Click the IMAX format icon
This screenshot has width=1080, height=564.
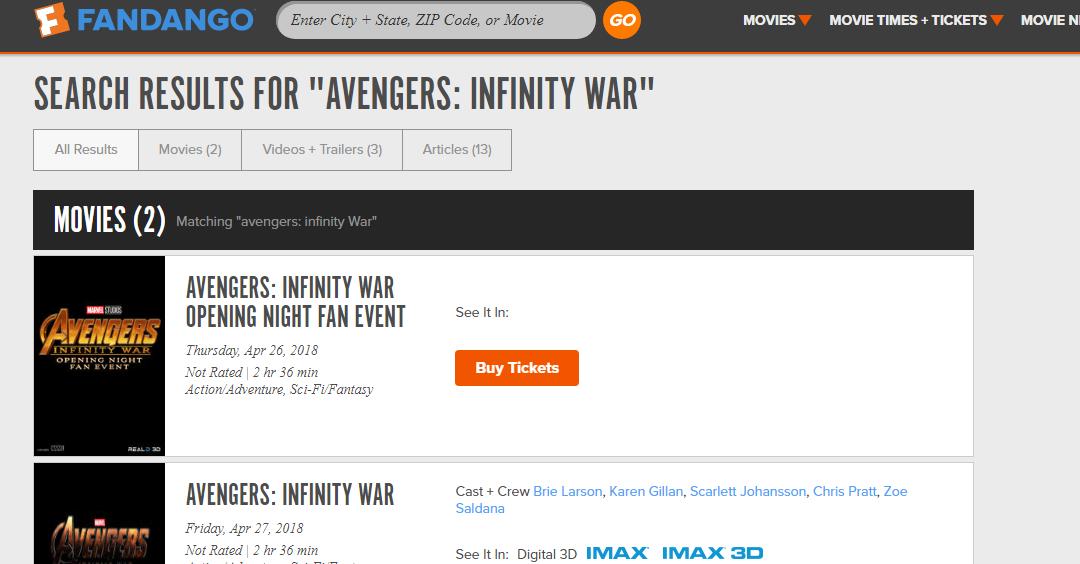point(617,553)
